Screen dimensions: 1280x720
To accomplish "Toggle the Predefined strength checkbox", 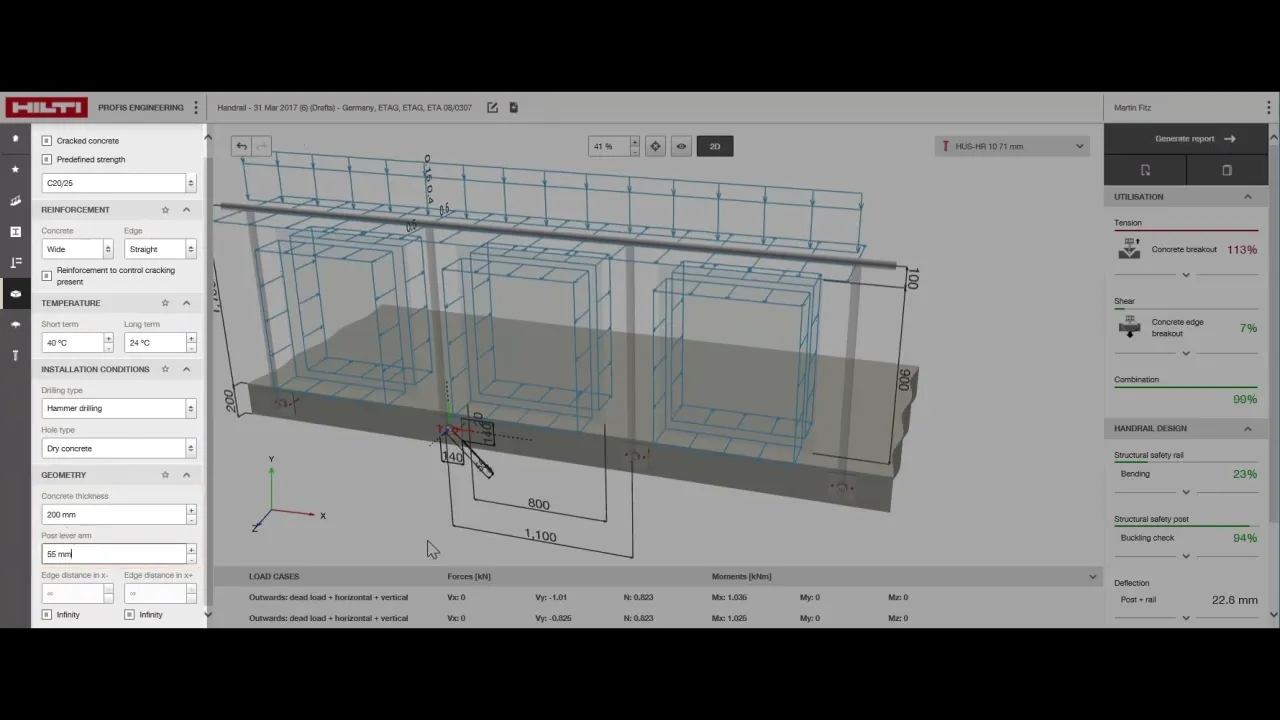I will [47, 159].
